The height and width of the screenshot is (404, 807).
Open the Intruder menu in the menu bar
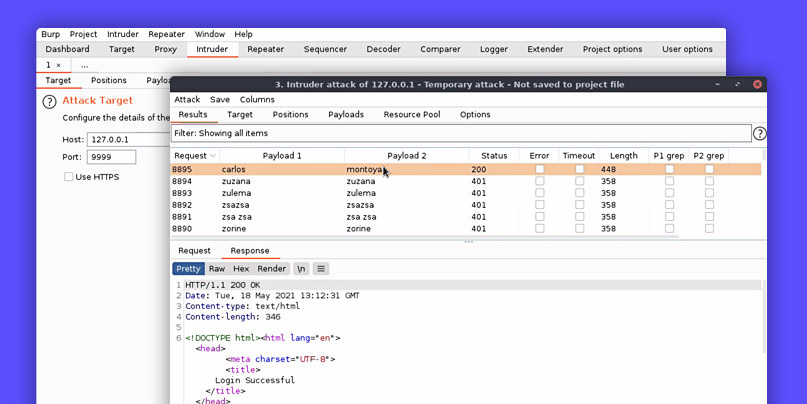tap(122, 34)
